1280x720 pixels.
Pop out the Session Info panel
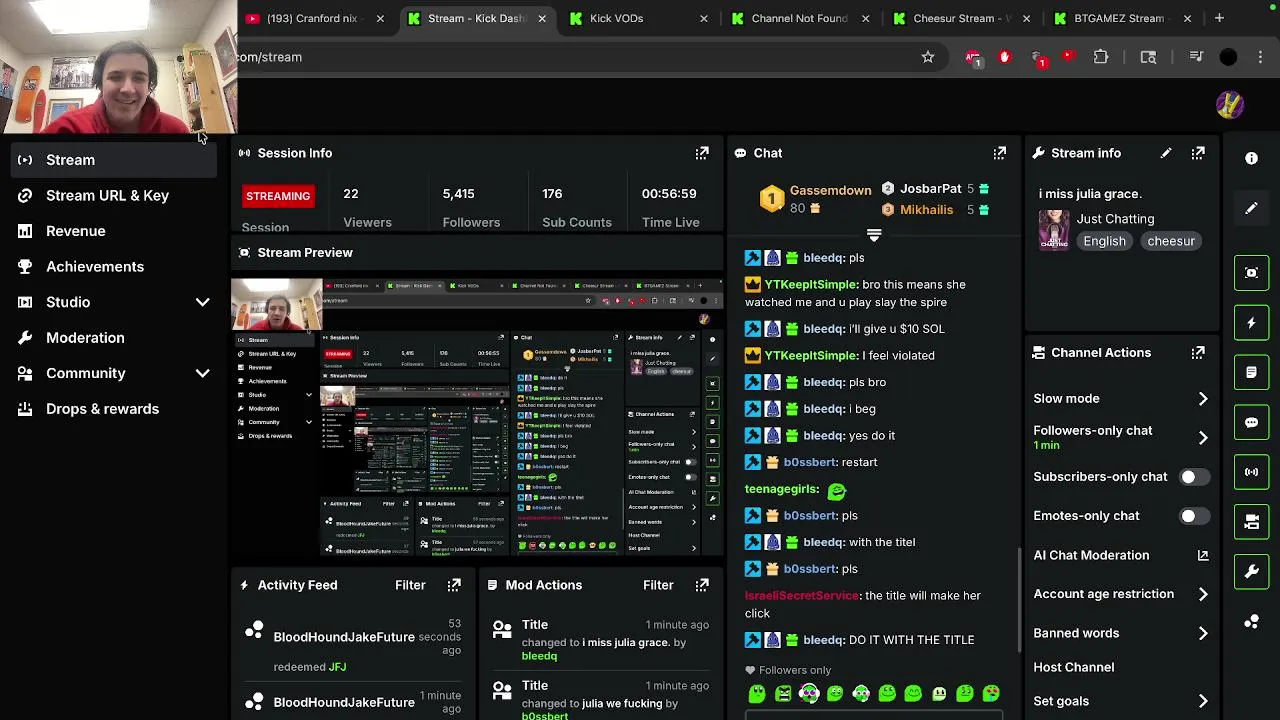[702, 153]
